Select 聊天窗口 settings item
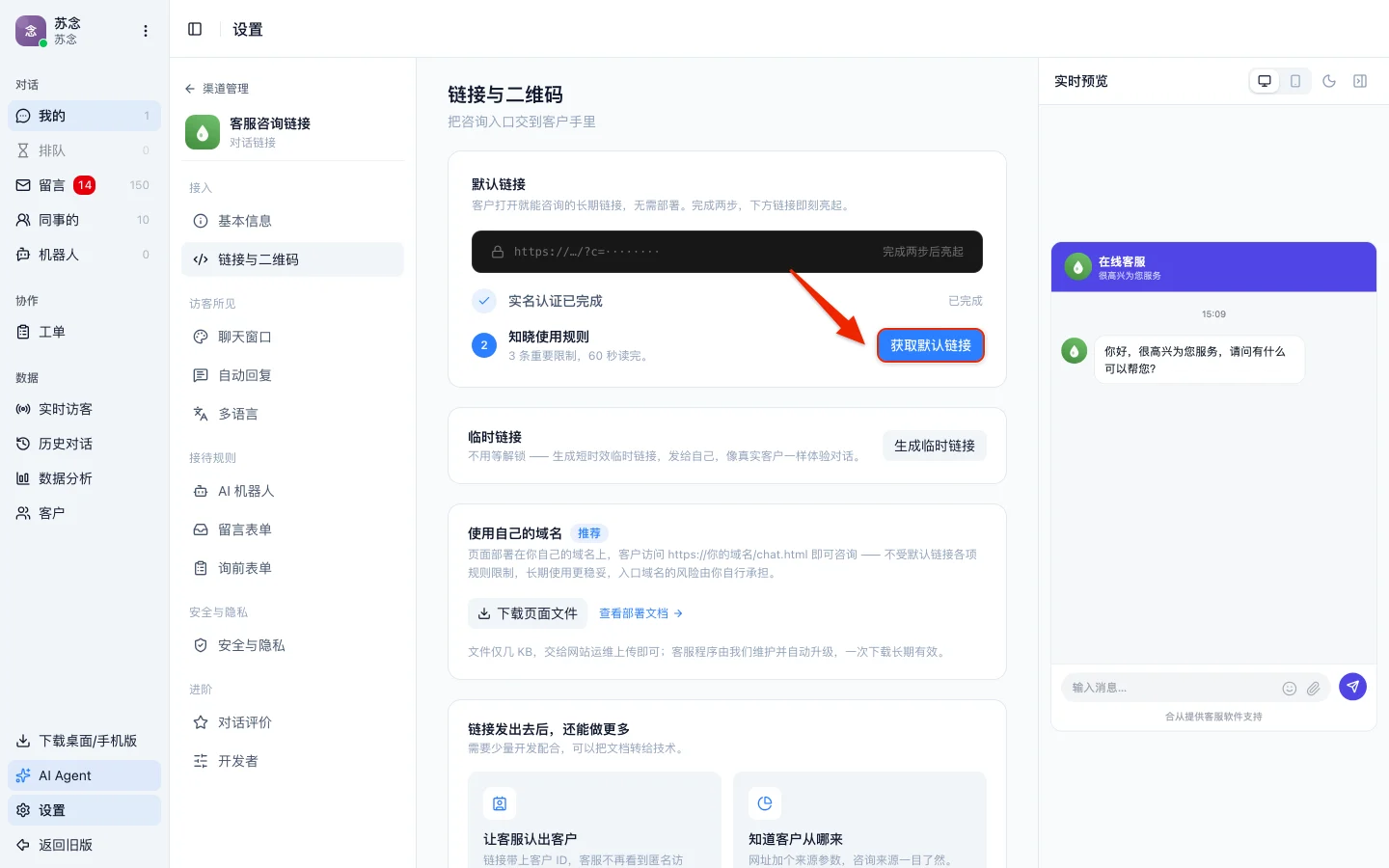Image resolution: width=1389 pixels, height=868 pixels. [x=292, y=337]
